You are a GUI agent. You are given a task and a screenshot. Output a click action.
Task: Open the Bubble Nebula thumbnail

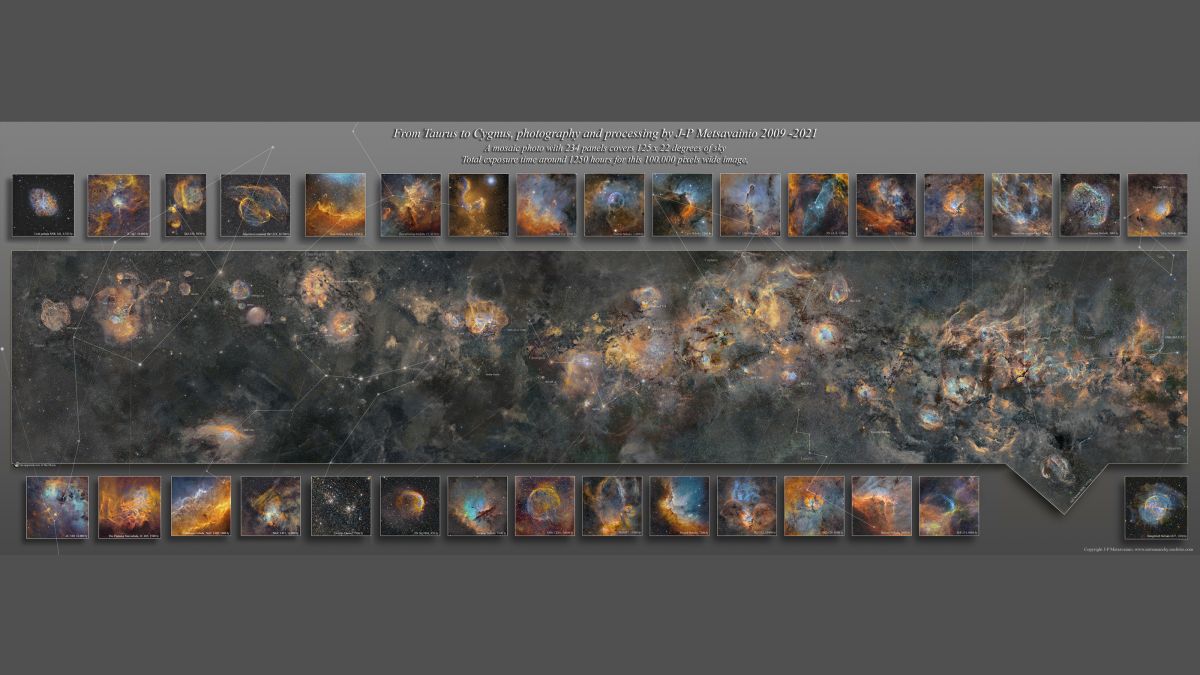point(613,205)
